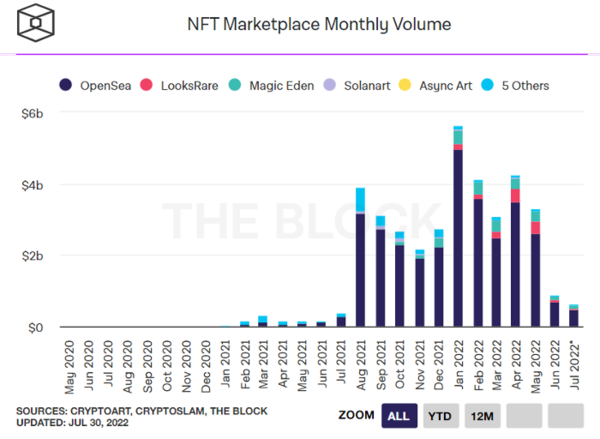
Task: Select the 12M zoom button
Action: tap(483, 416)
